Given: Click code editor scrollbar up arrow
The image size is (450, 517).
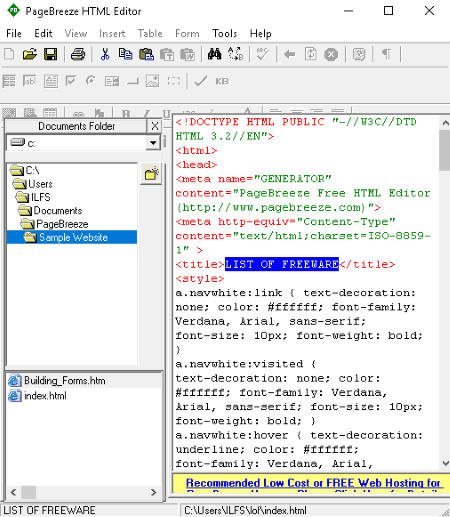Looking at the screenshot, I should coord(445,123).
